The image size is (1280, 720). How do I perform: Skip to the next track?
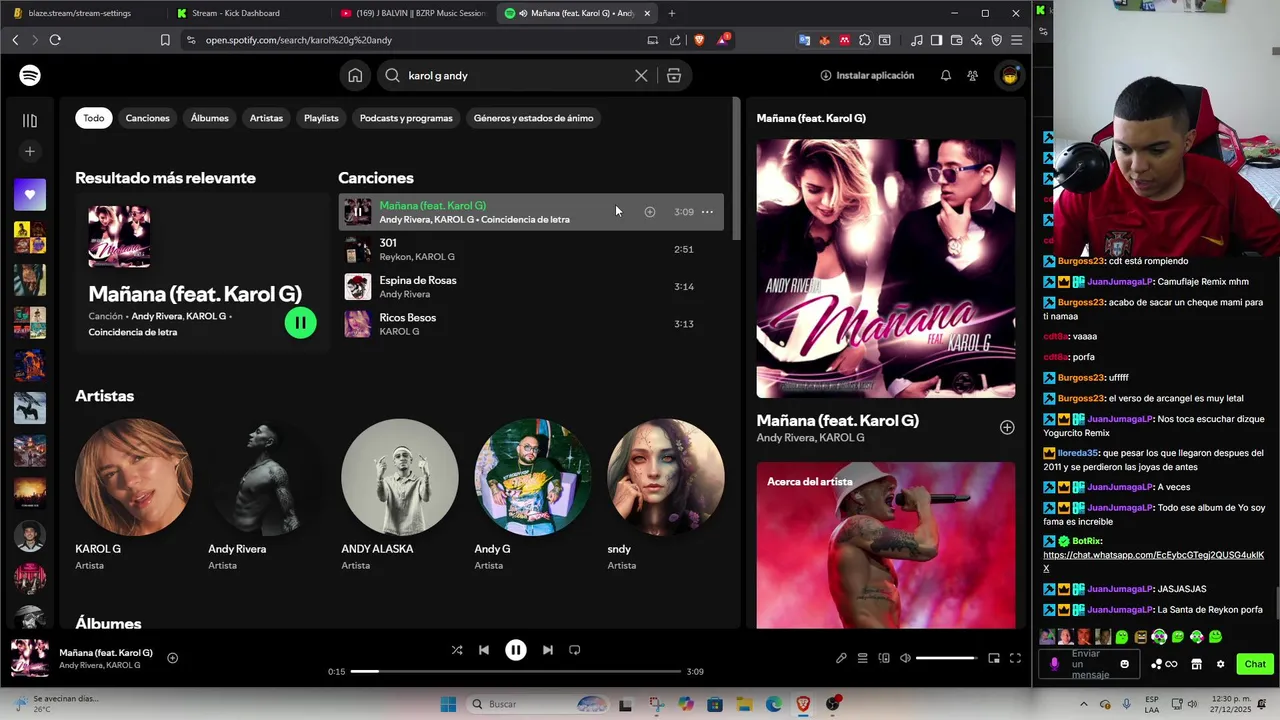[x=547, y=650]
